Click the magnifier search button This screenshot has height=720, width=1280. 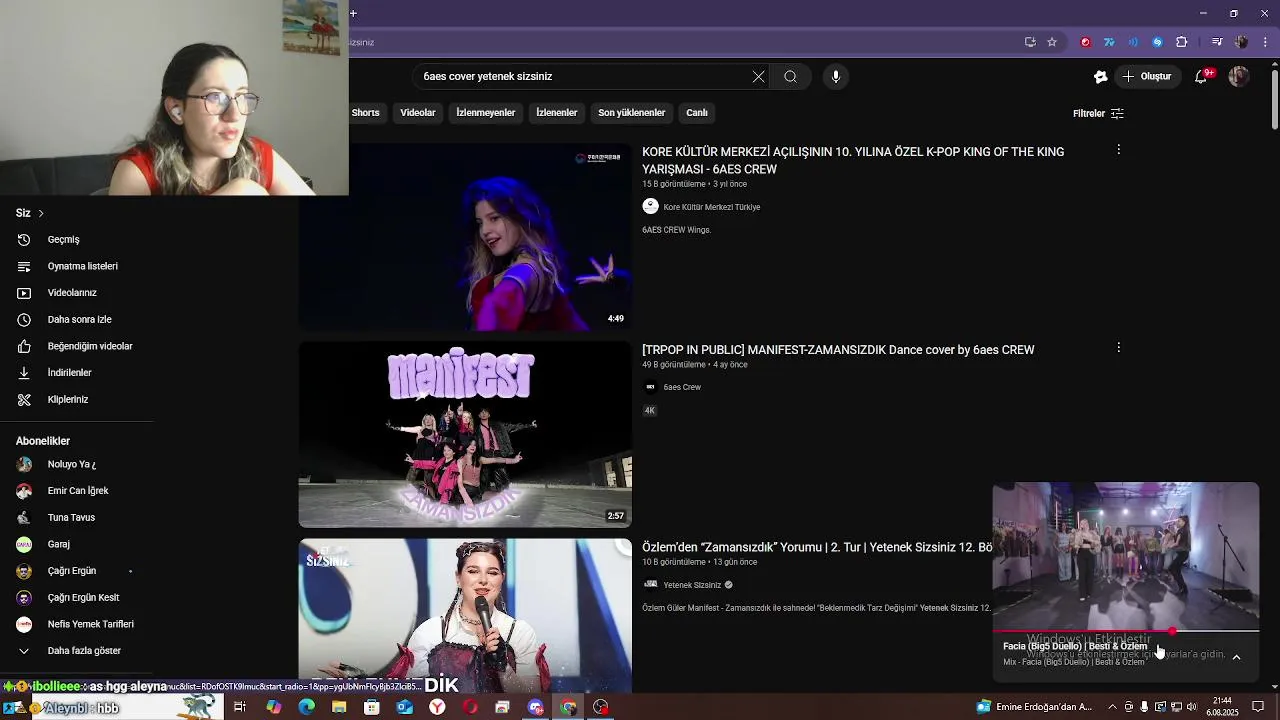point(790,76)
